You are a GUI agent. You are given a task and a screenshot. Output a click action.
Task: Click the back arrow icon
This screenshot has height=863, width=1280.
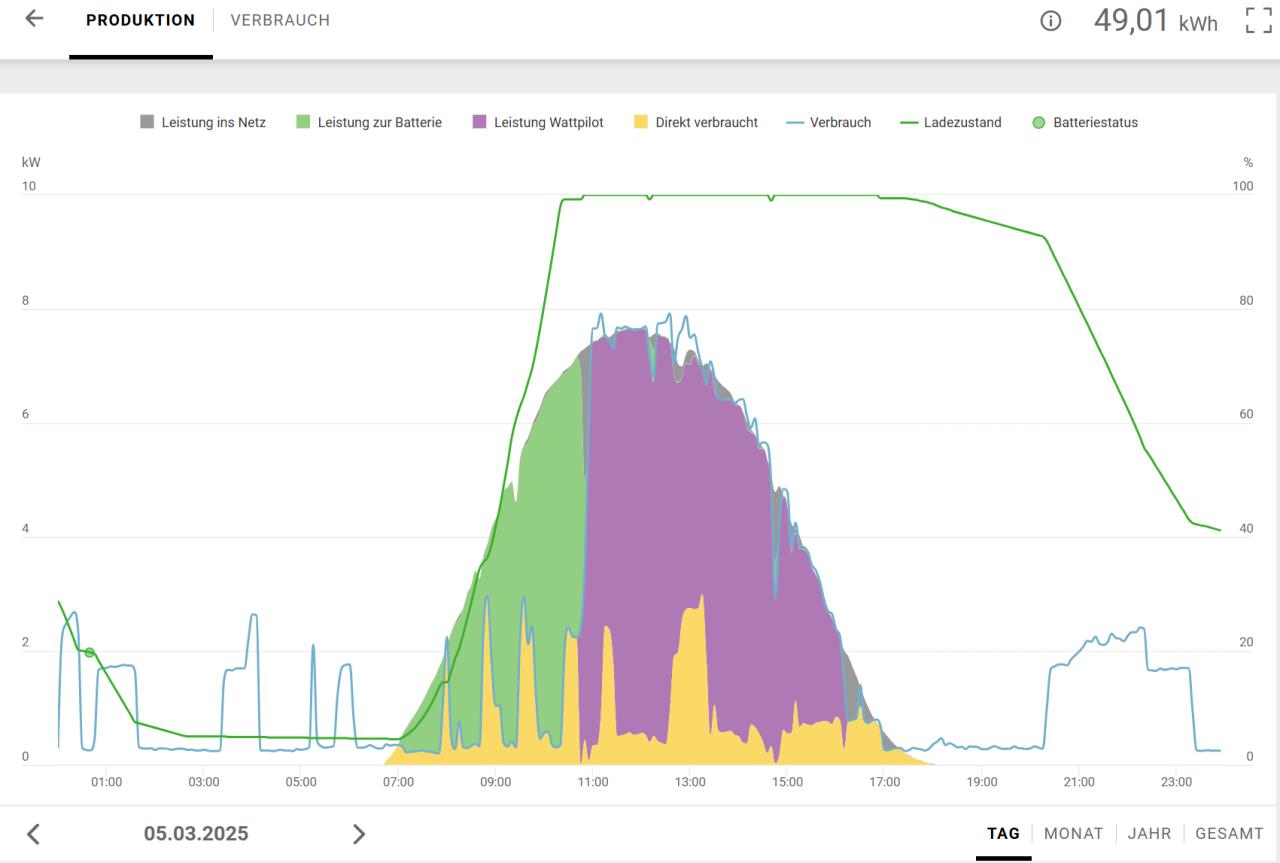point(34,19)
